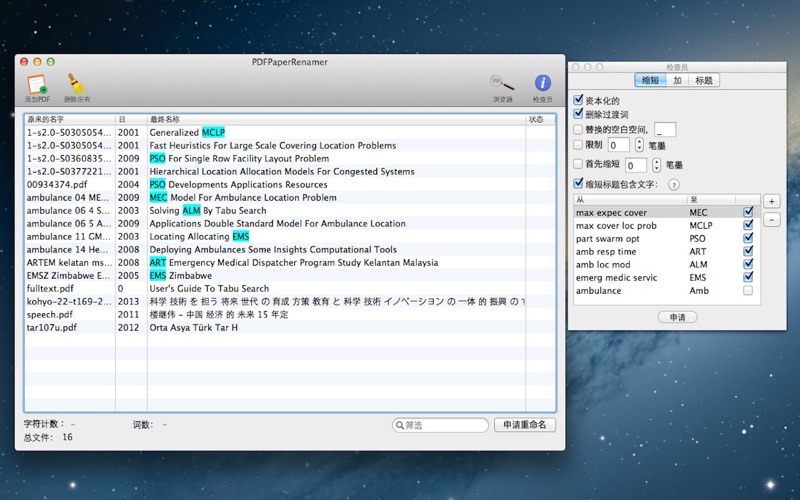800x500 pixels.
Task: Click the stepper next to 首先缩短 field
Action: click(x=656, y=165)
